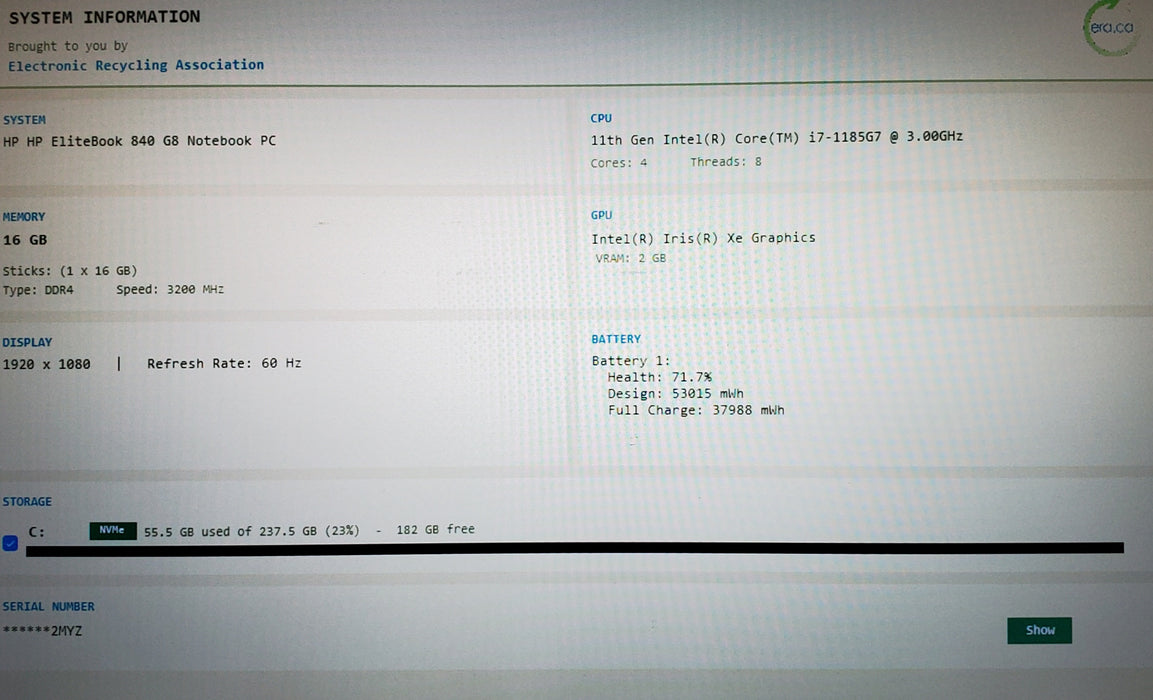
Task: Open the Electronic Recycling Association link
Action: coord(136,65)
